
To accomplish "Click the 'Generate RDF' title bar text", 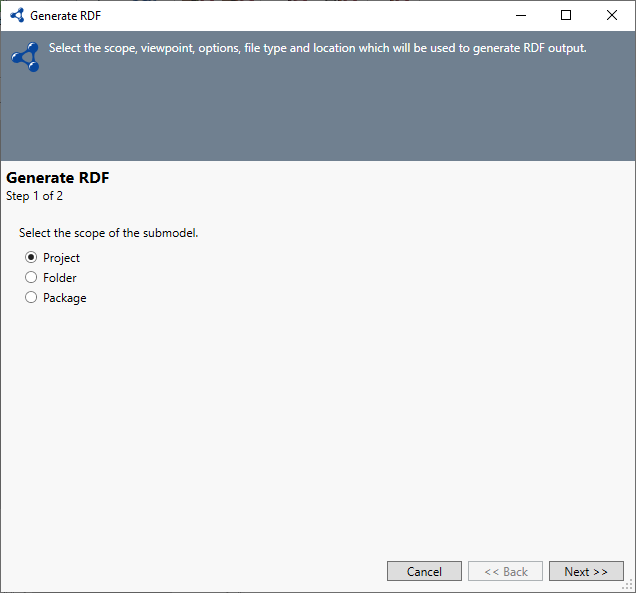I will pyautogui.click(x=65, y=16).
